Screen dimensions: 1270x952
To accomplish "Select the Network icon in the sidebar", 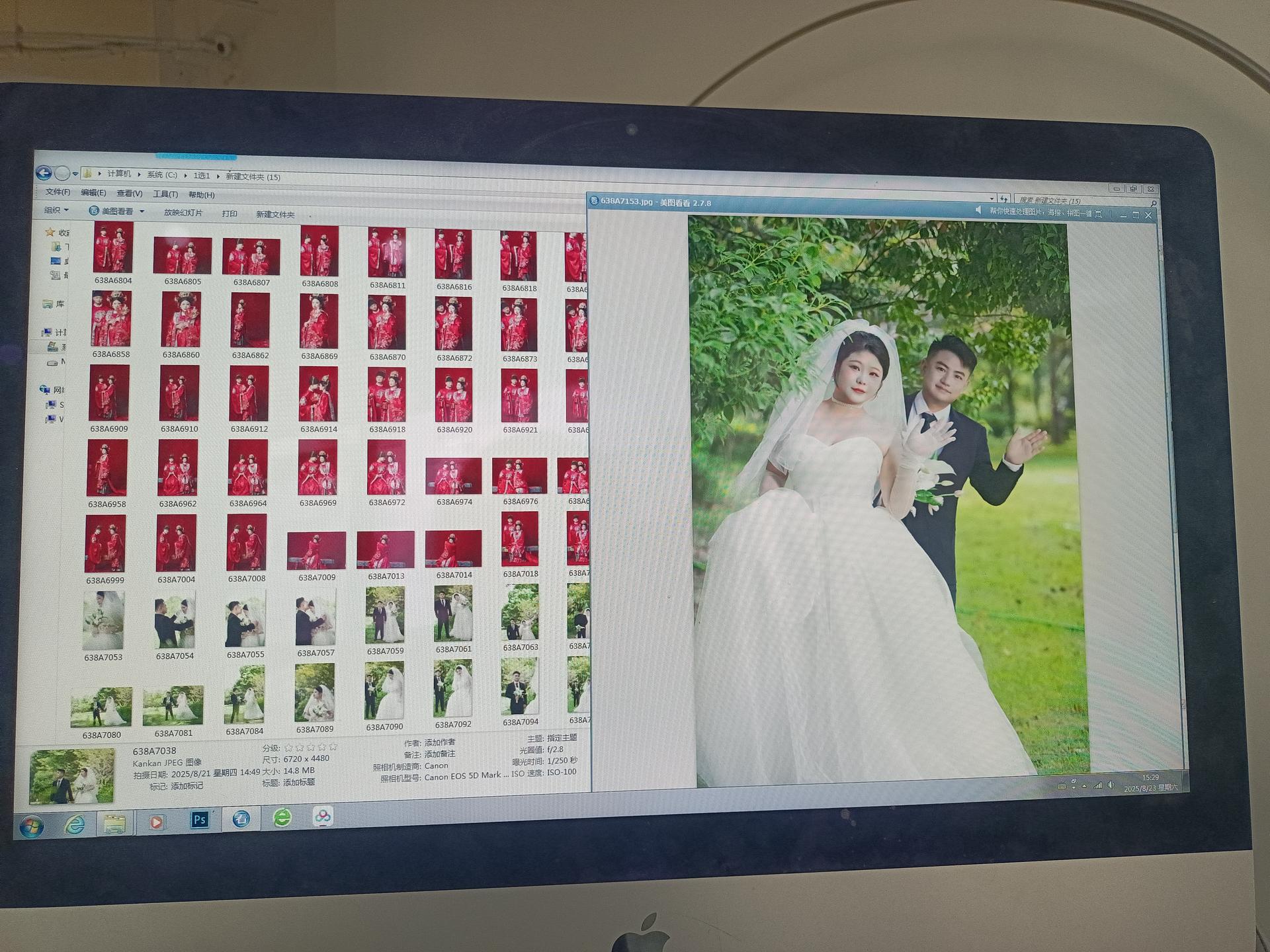I will tap(45, 389).
